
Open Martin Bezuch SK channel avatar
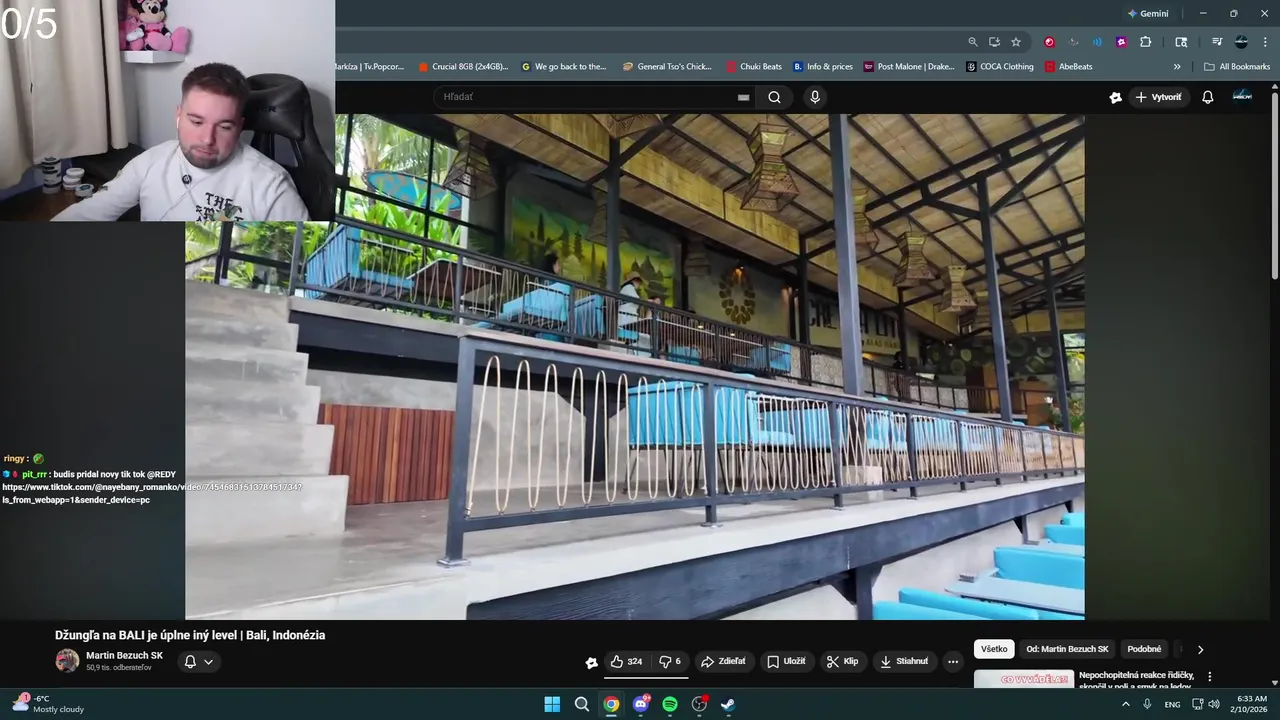[67, 660]
